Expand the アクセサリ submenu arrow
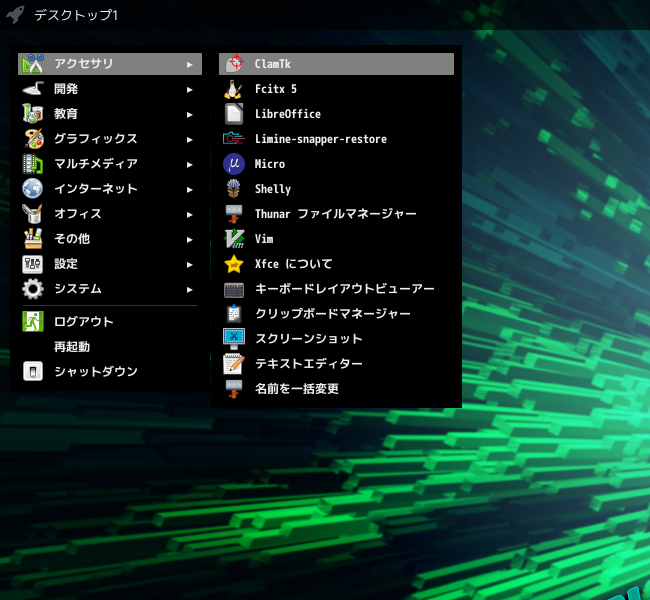This screenshot has height=600, width=650. [190, 65]
